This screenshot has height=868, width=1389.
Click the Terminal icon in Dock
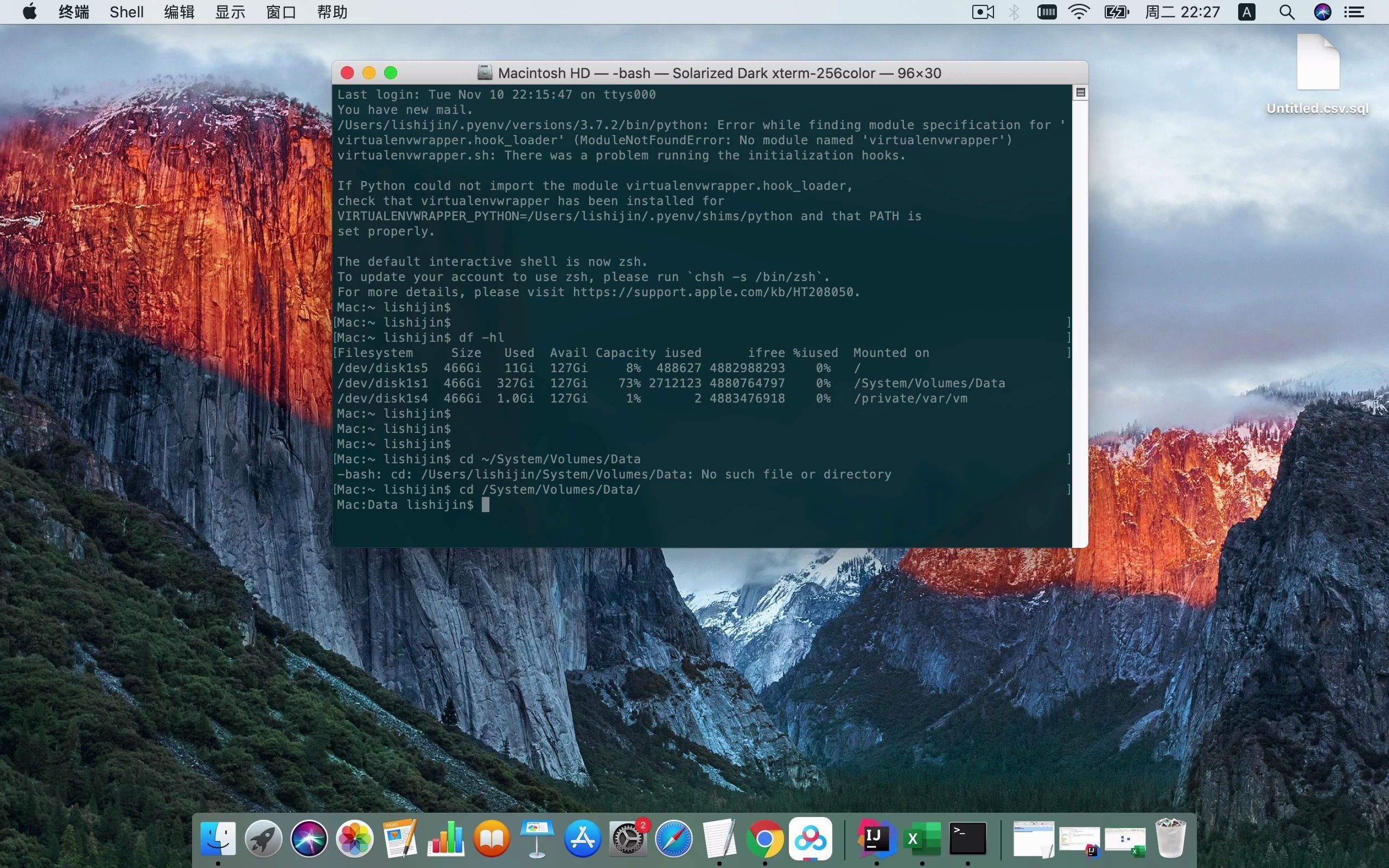[x=968, y=839]
